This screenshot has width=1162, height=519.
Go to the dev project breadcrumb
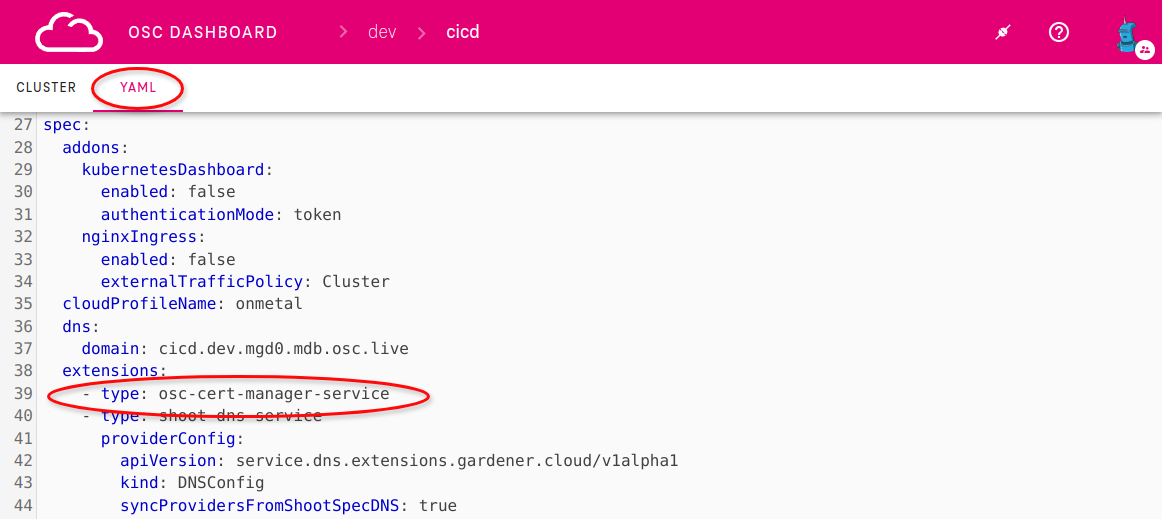point(382,32)
